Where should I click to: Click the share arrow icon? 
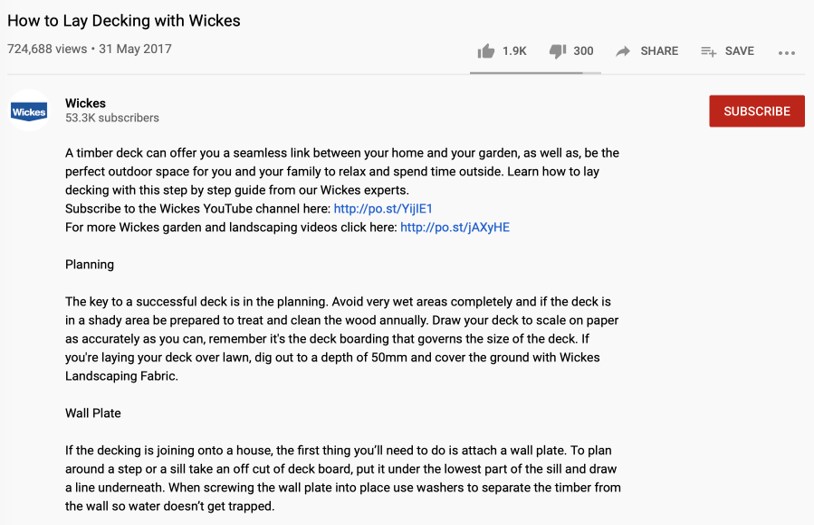(x=623, y=51)
